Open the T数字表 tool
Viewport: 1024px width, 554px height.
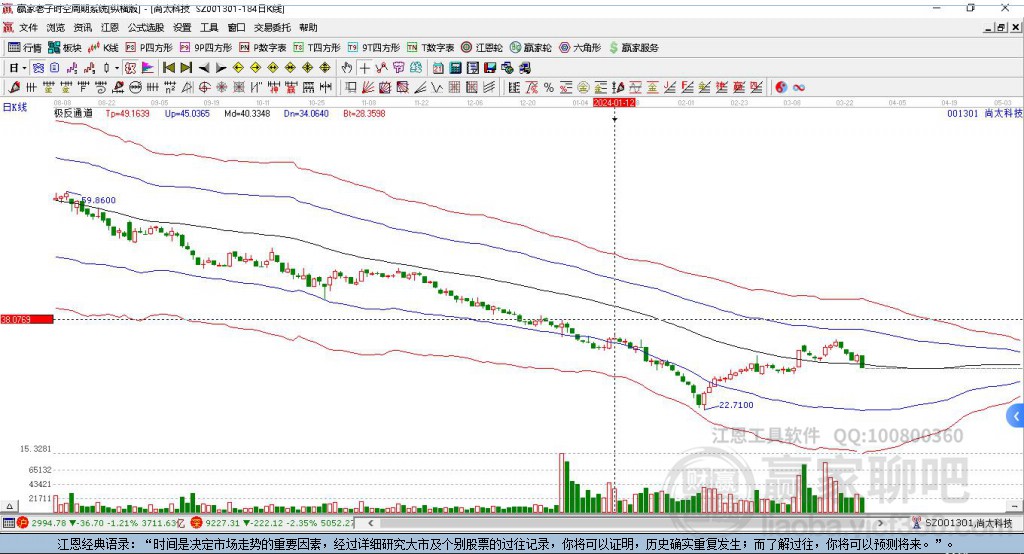(430, 48)
